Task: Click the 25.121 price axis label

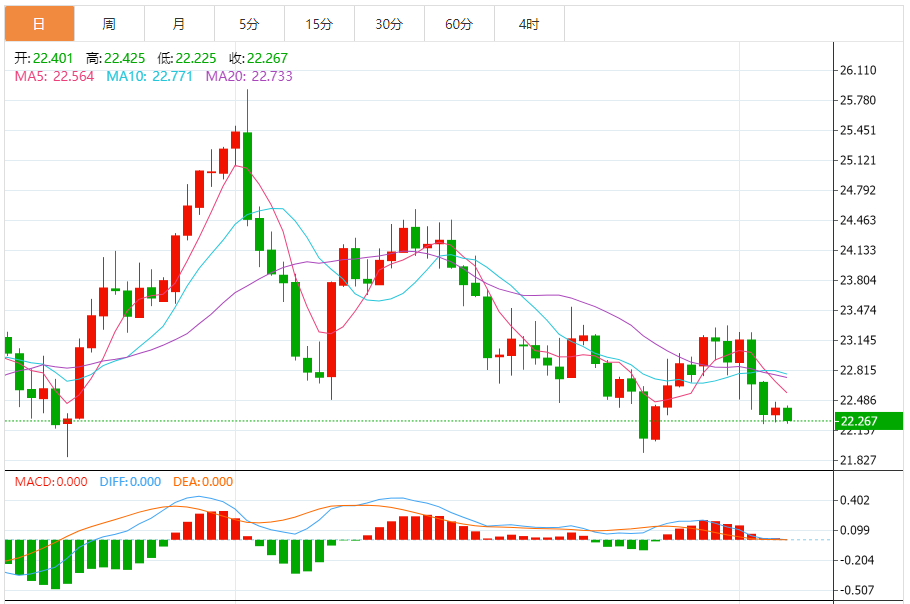Action: (858, 160)
